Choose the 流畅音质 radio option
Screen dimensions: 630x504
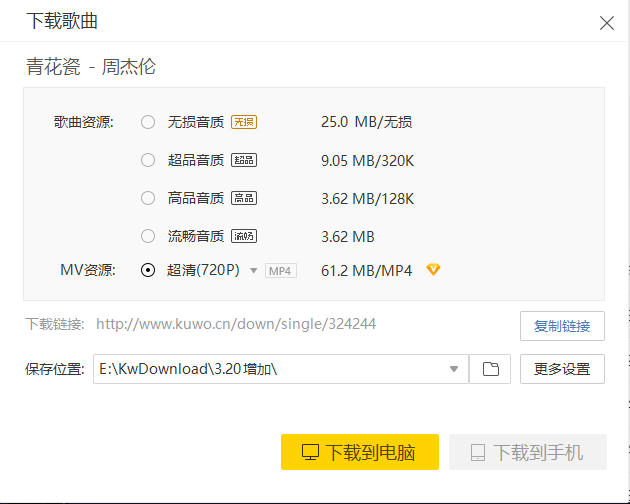(x=148, y=237)
